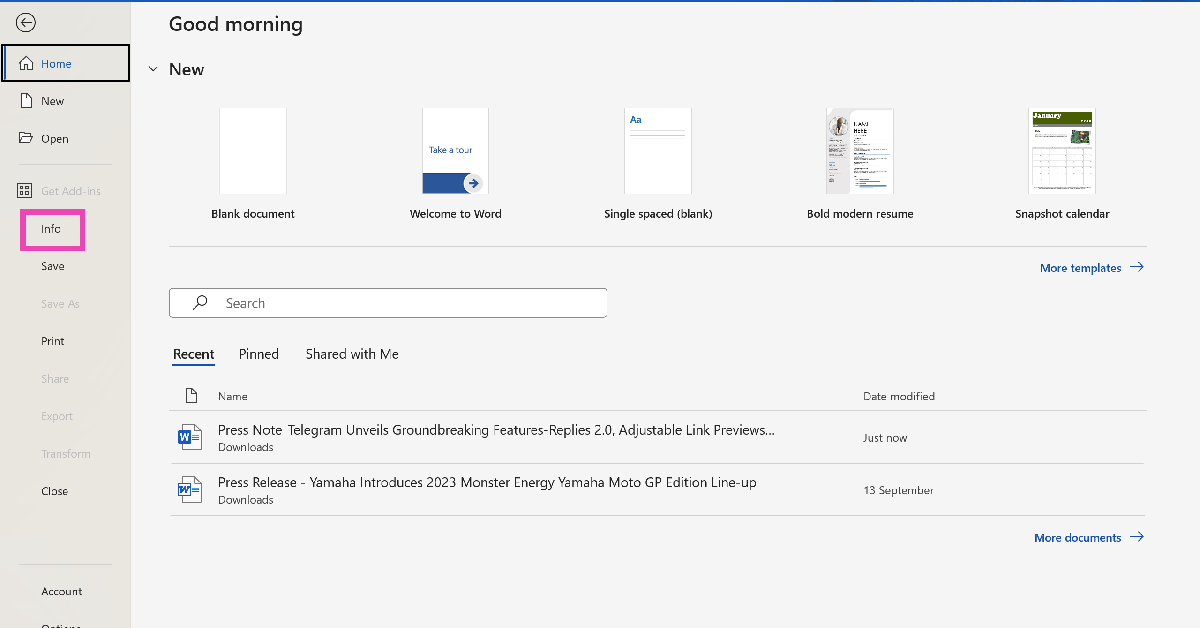This screenshot has height=628, width=1200.
Task: Choose the Bold modern resume template
Action: click(859, 151)
